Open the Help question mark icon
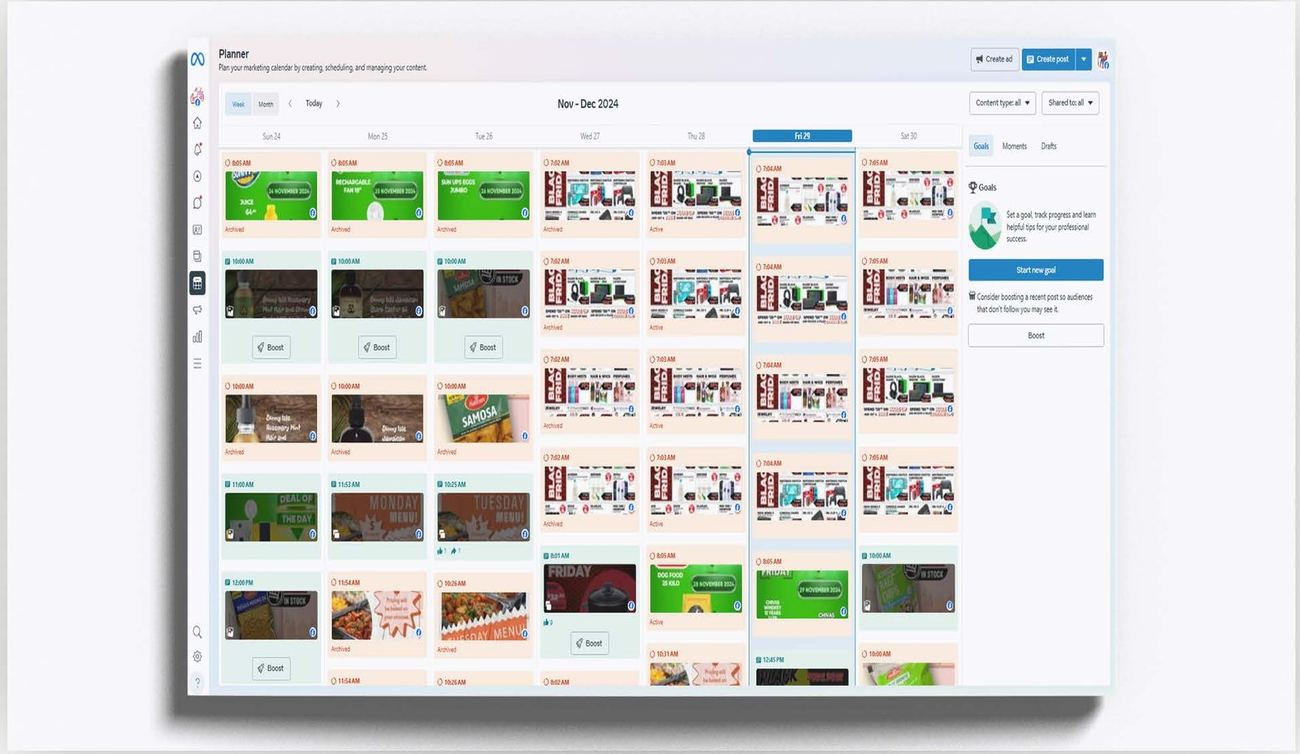Image resolution: width=1300 pixels, height=754 pixels. (197, 682)
